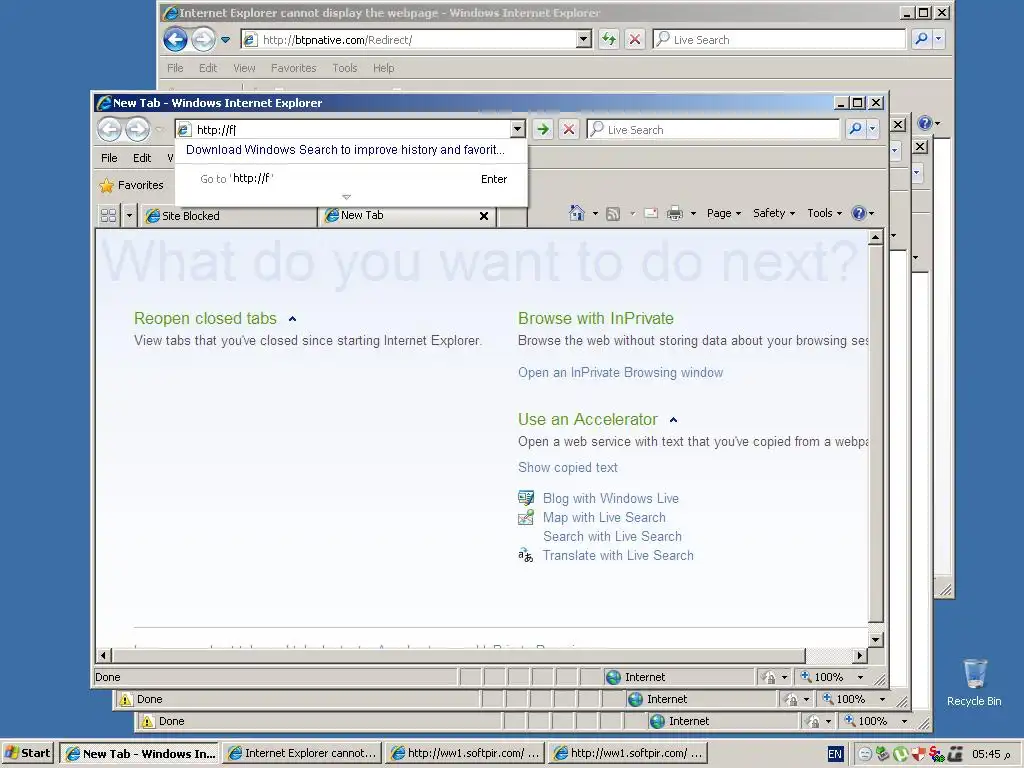This screenshot has height=768, width=1024.
Task: Click the Print icon in the command bar
Action: tap(675, 213)
